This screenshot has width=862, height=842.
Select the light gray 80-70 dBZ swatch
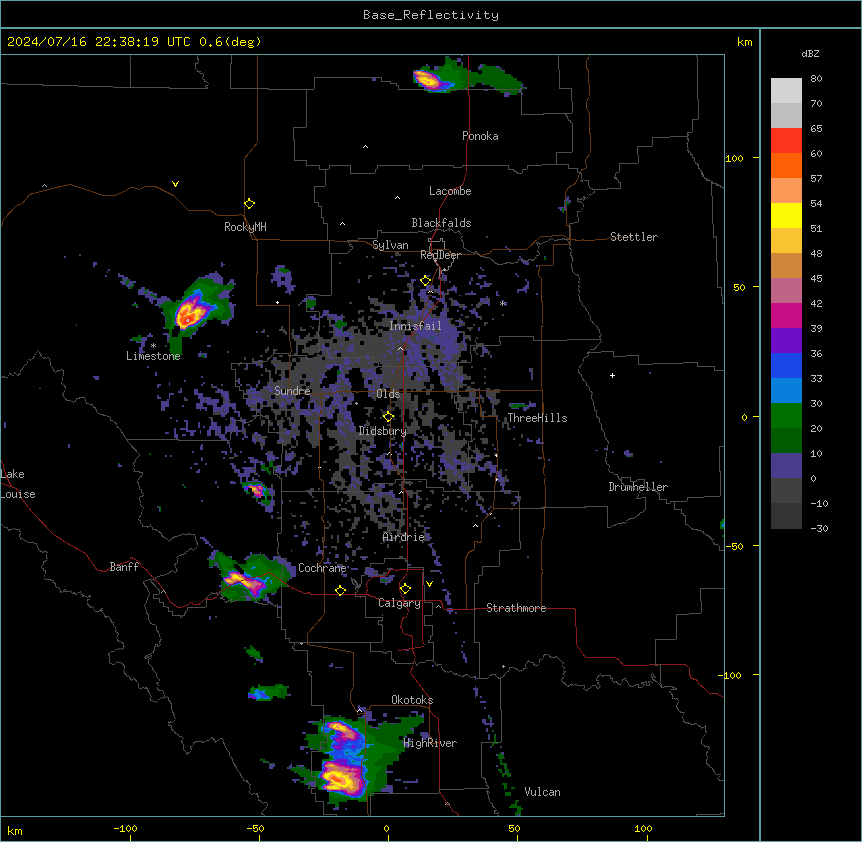click(x=786, y=91)
